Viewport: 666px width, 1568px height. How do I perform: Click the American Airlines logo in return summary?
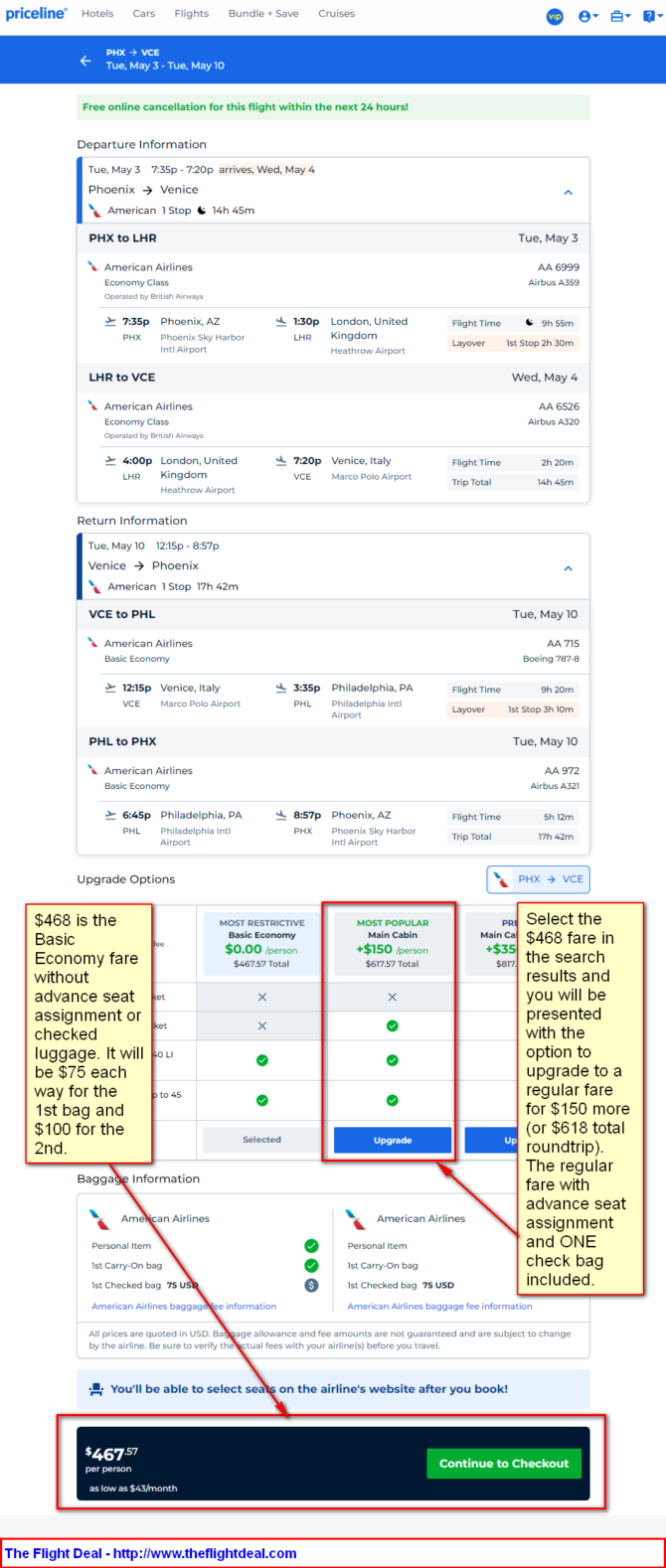pos(94,586)
